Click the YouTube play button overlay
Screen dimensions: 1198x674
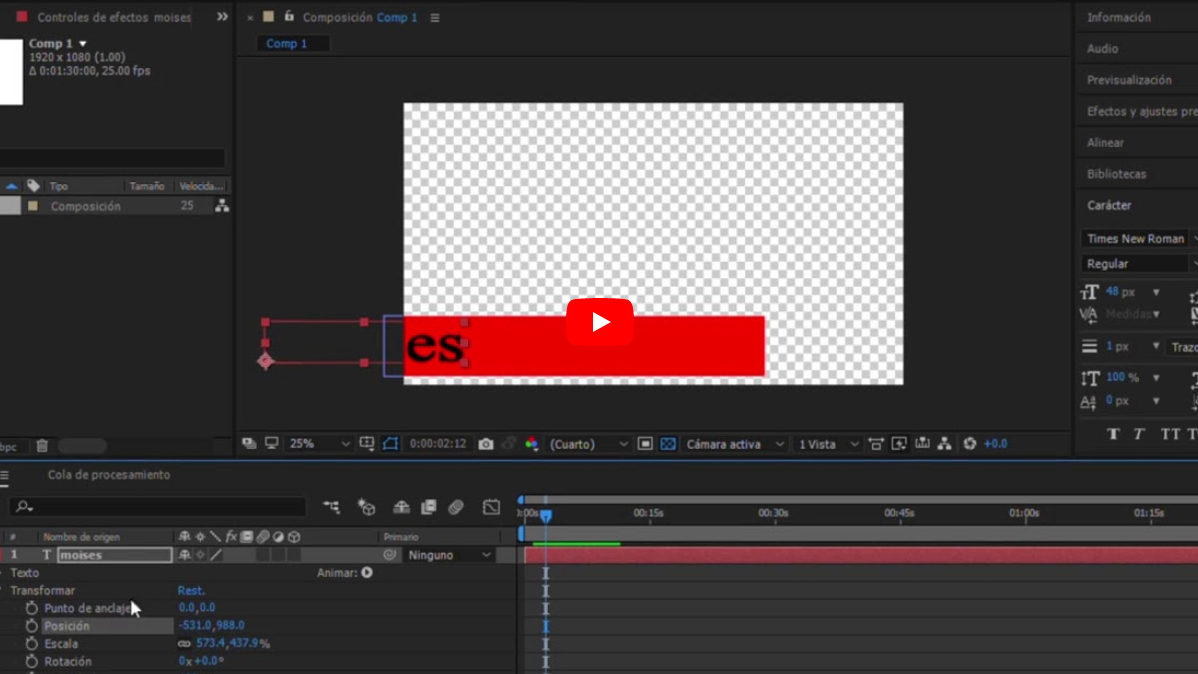600,322
